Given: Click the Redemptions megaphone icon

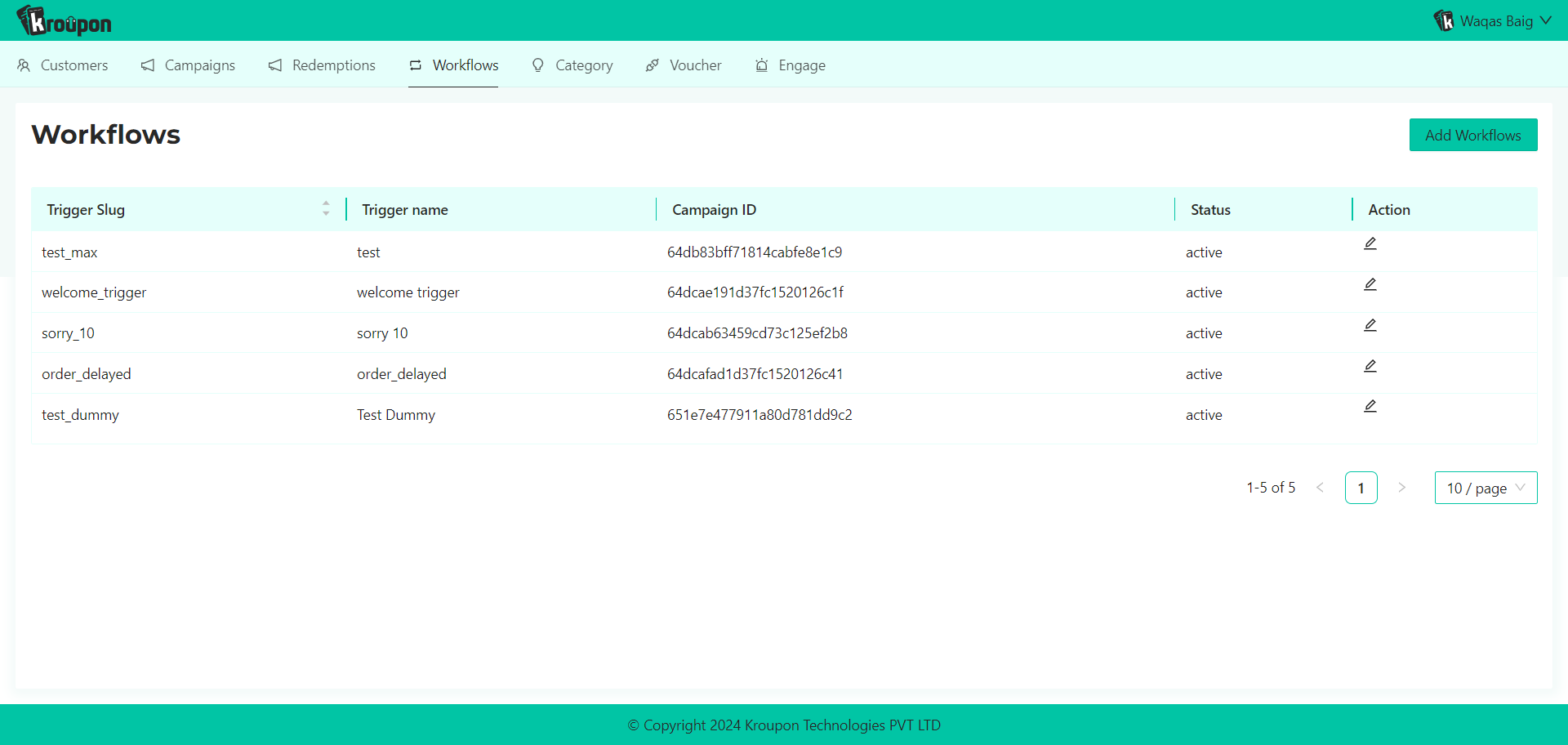Looking at the screenshot, I should (275, 65).
